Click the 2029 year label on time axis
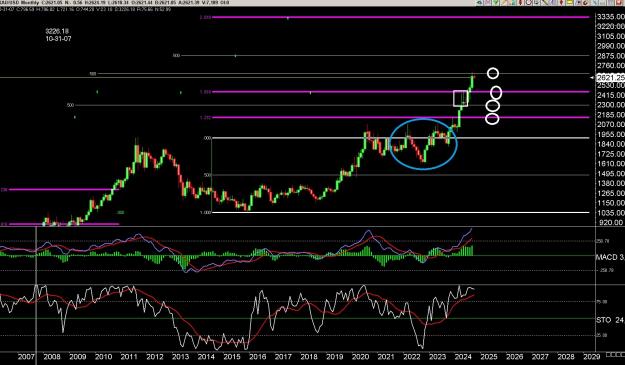The image size is (625, 365). click(x=592, y=357)
